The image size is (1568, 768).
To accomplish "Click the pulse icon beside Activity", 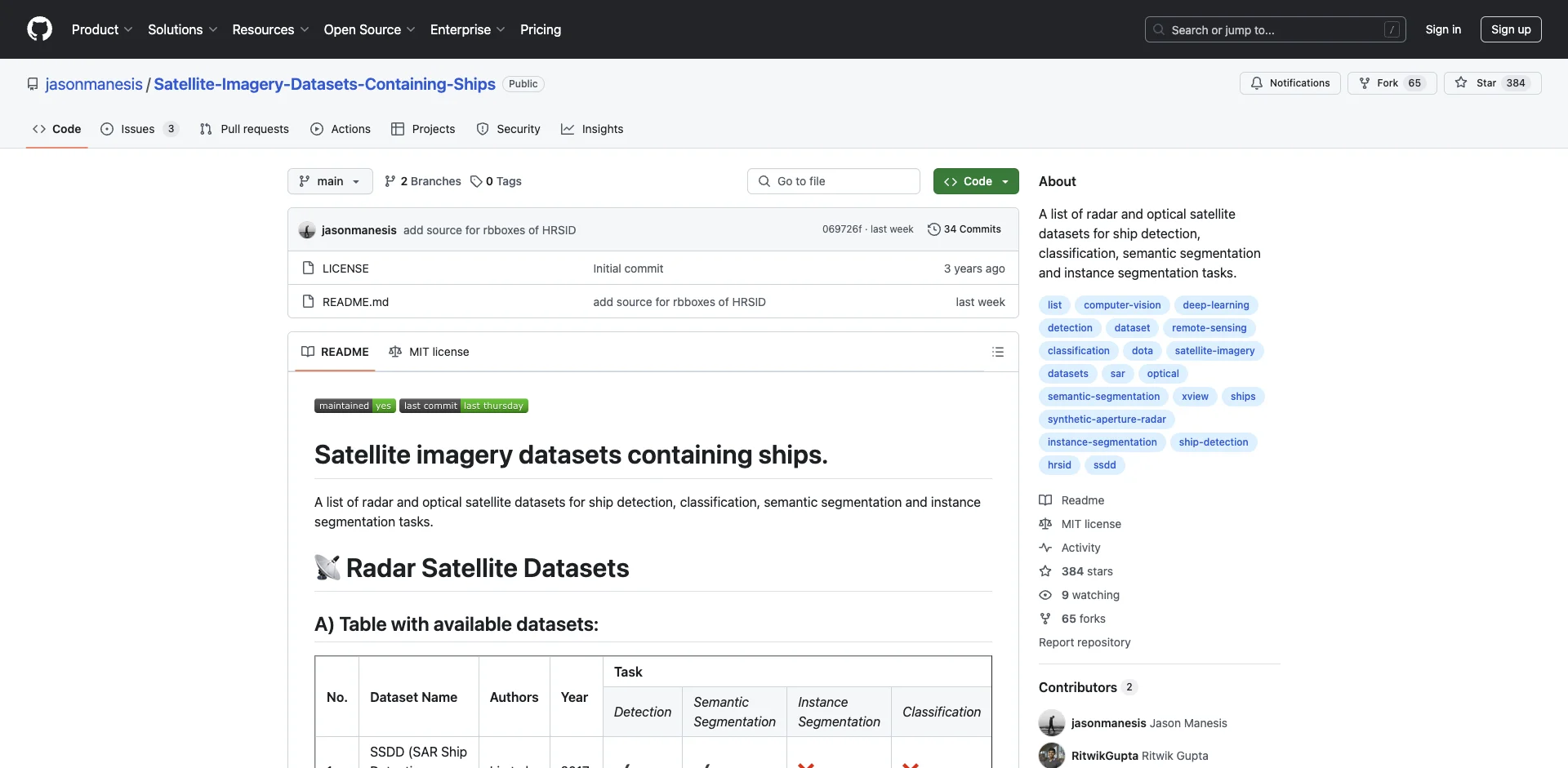I will tap(1045, 548).
